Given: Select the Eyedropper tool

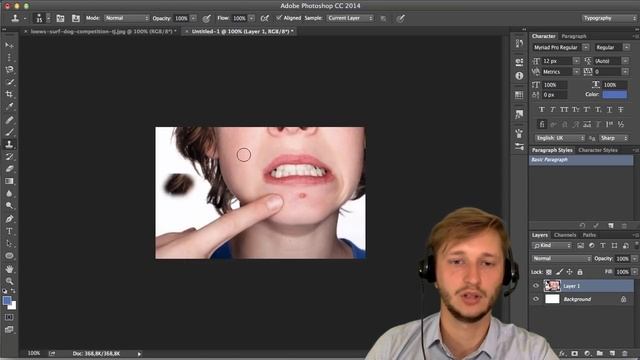Looking at the screenshot, I should point(9,107).
